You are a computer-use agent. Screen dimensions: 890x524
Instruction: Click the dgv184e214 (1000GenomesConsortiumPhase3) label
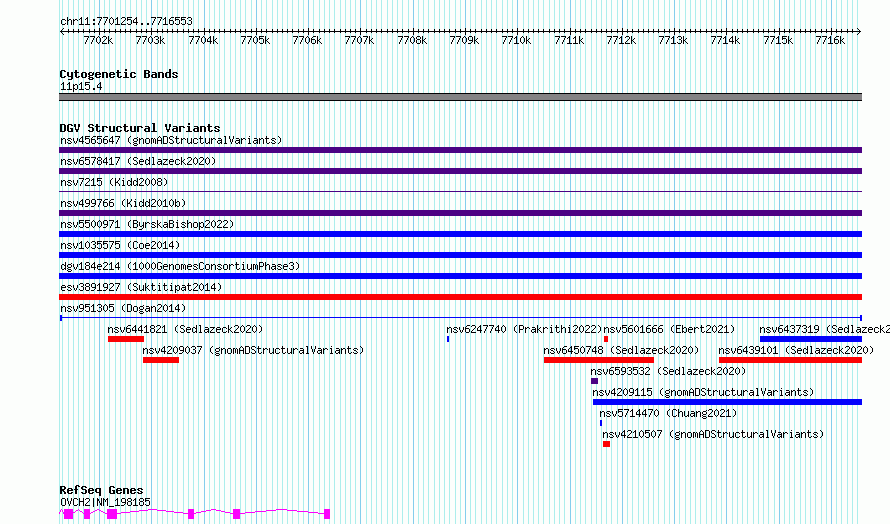180,266
